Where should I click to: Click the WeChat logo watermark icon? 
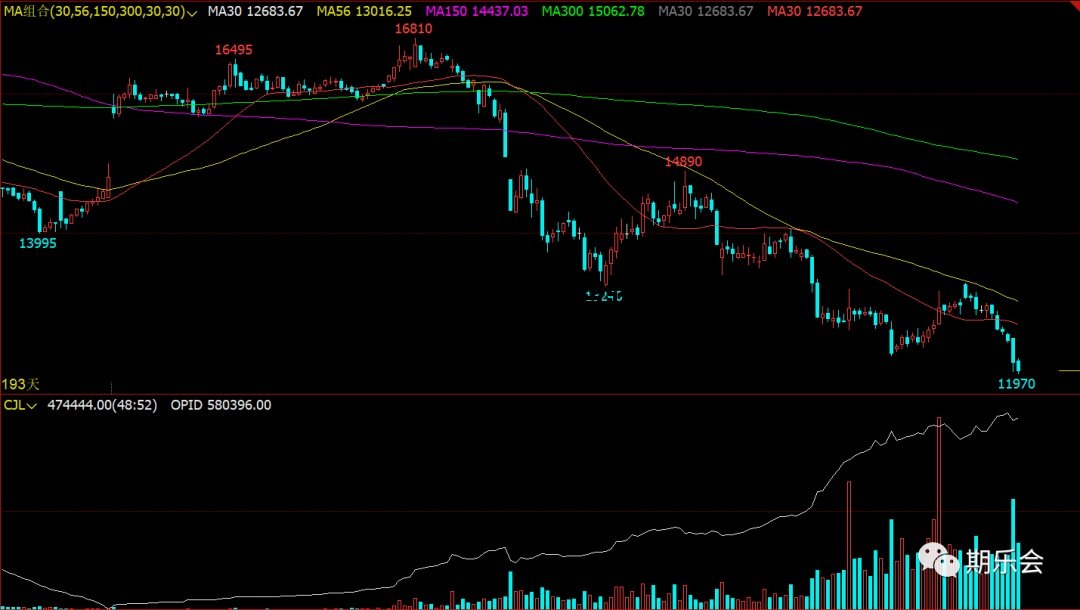tap(939, 561)
